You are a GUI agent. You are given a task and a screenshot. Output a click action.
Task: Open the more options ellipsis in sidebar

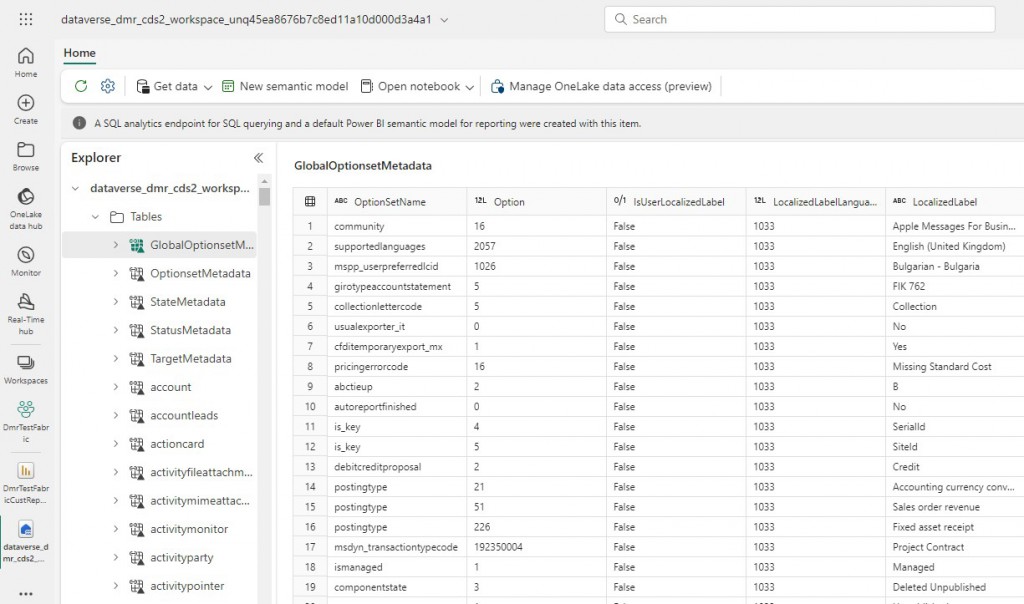point(25,594)
